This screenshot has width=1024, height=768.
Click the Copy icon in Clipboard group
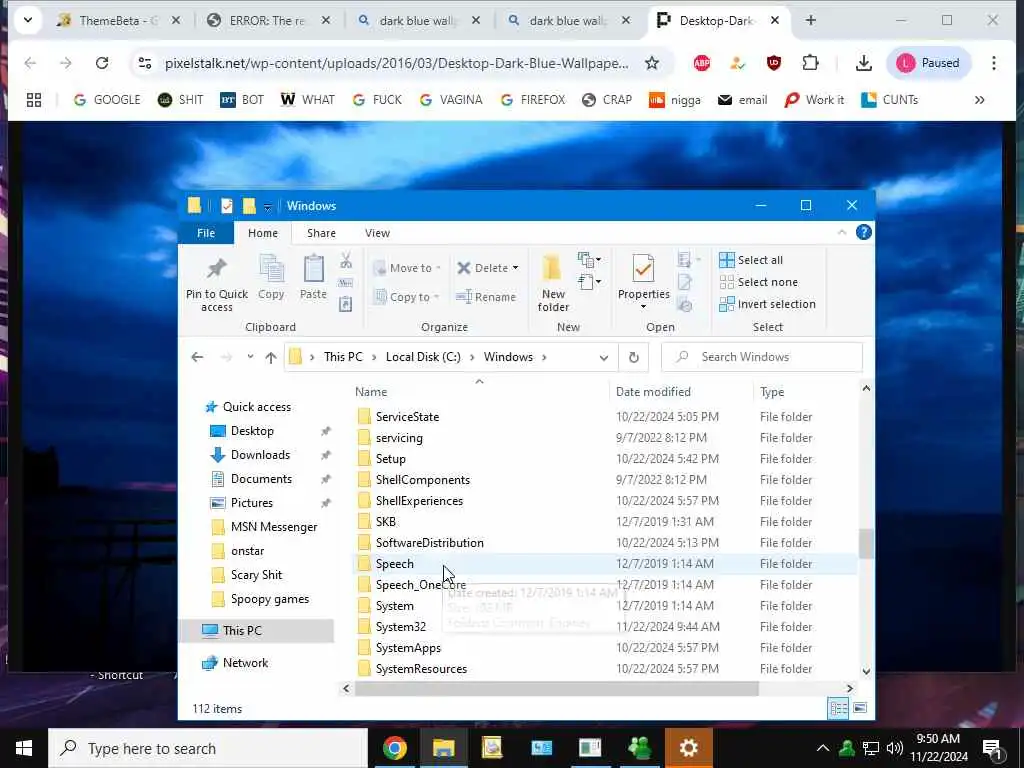(271, 268)
